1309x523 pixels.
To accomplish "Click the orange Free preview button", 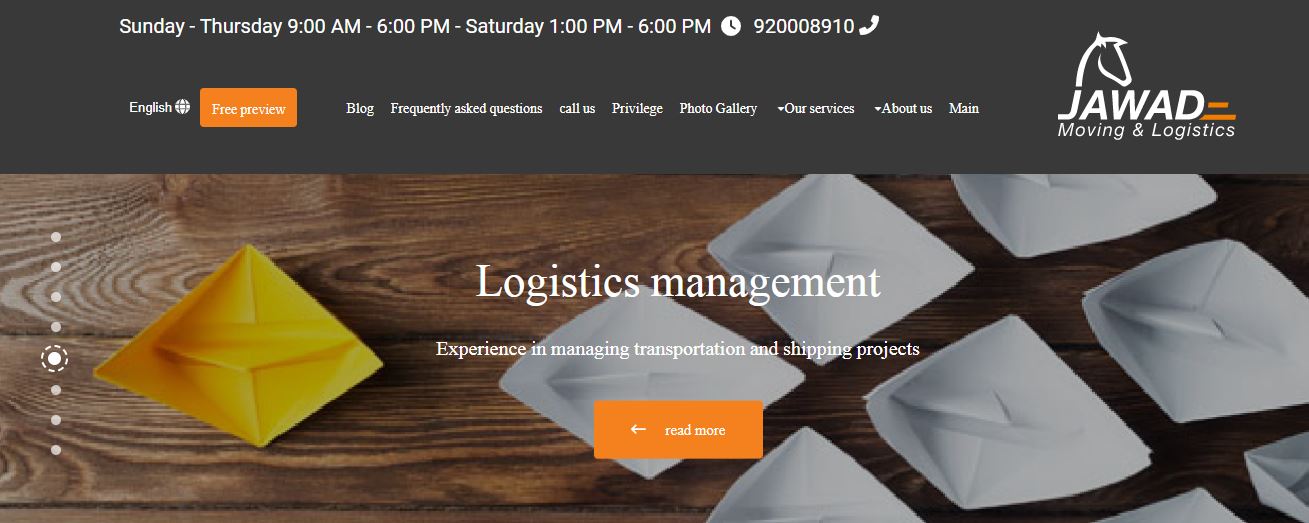I will coord(248,108).
